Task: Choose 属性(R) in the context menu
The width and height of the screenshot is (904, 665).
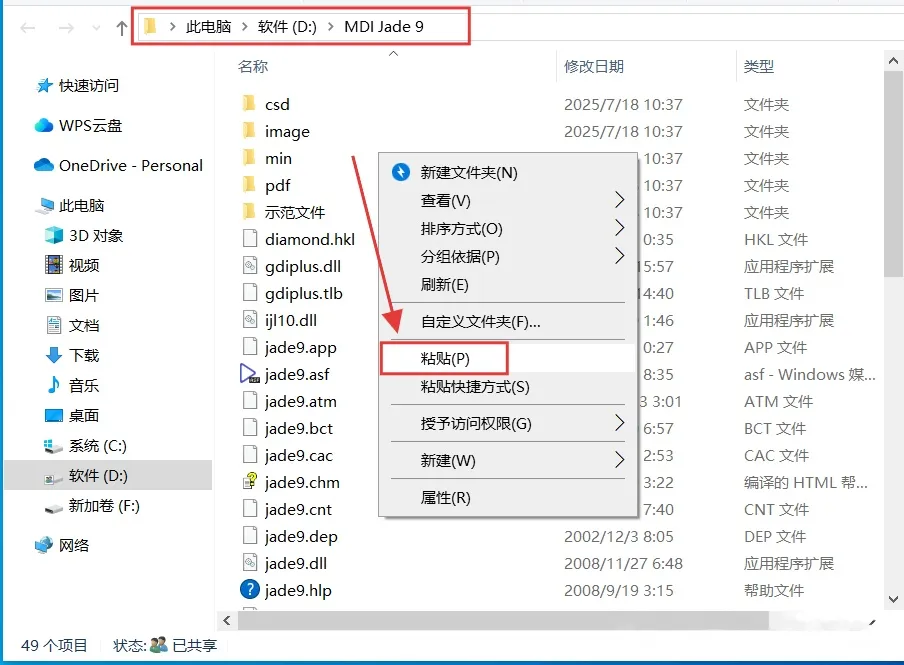Action: 508,497
